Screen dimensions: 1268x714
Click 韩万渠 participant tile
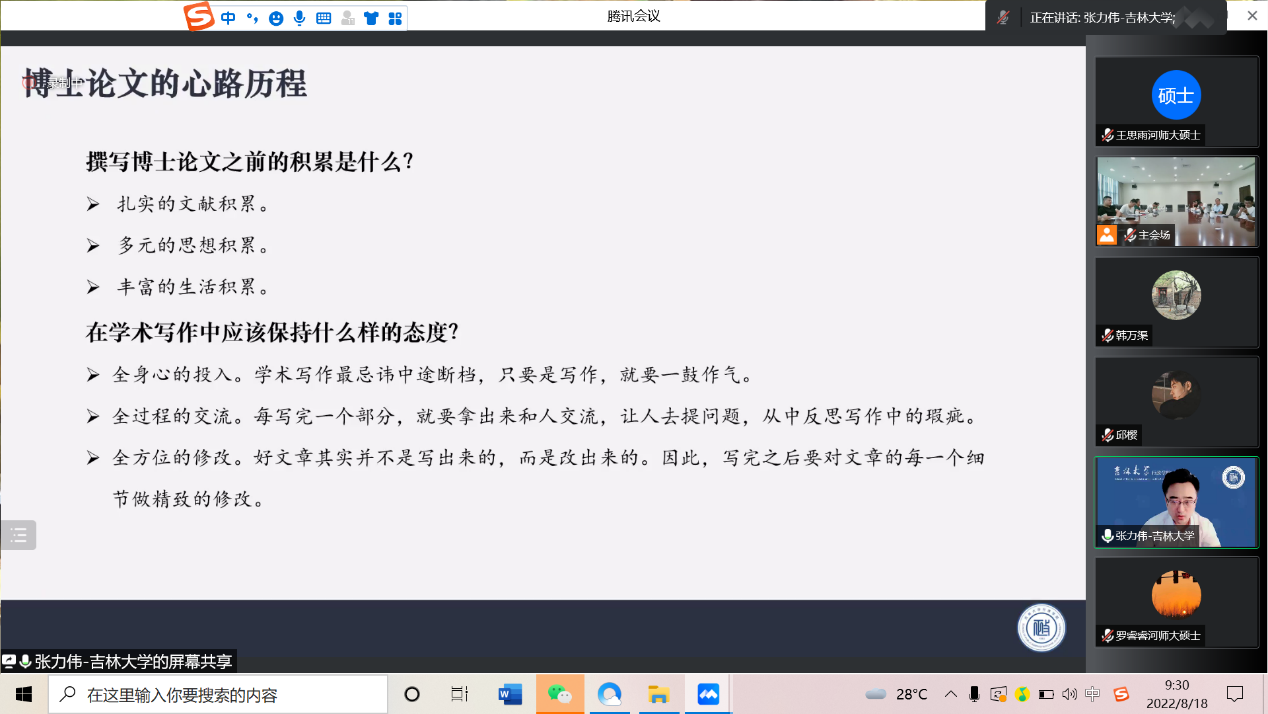[x=1176, y=302]
